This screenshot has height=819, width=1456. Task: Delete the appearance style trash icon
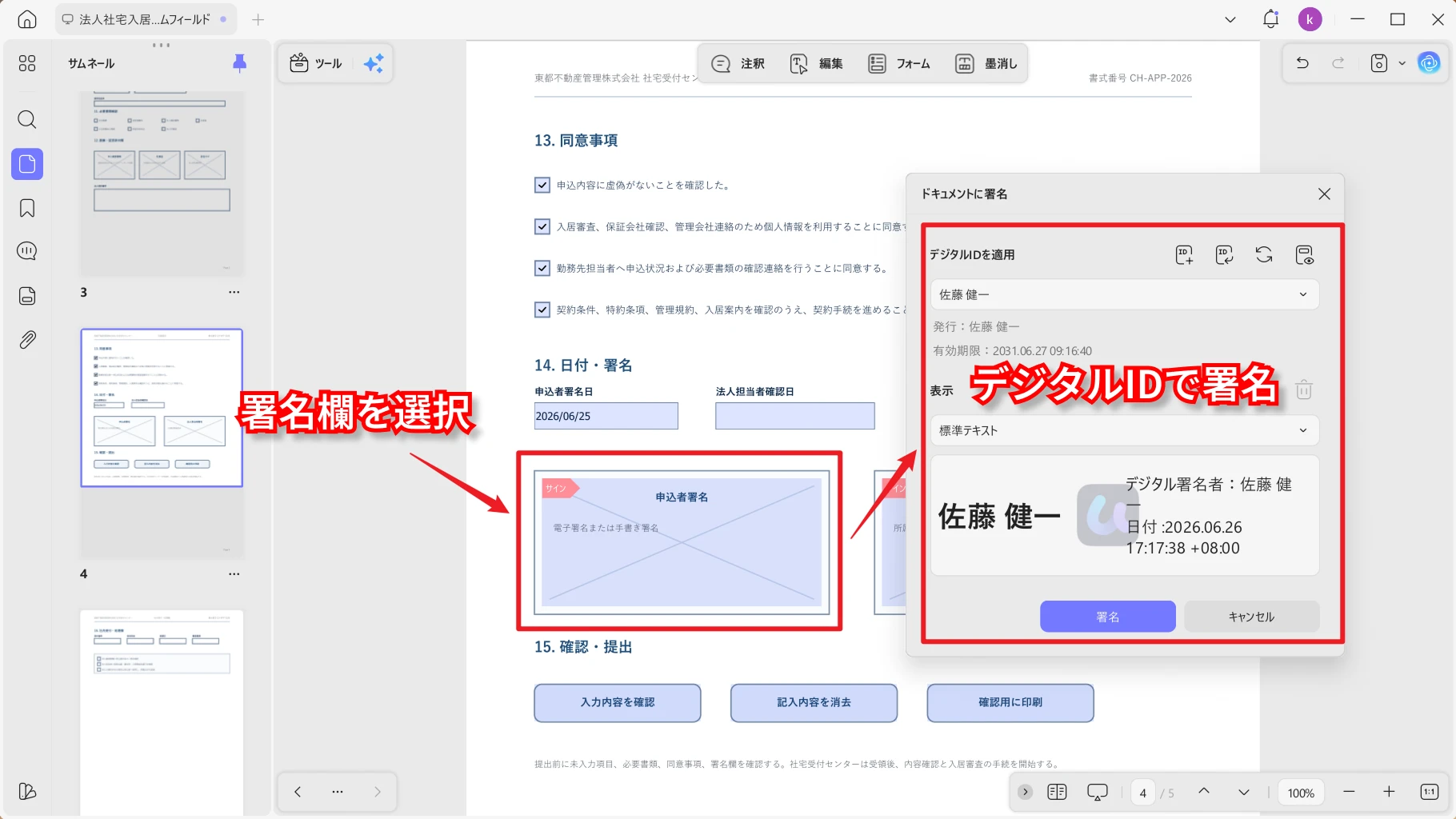coord(1304,390)
